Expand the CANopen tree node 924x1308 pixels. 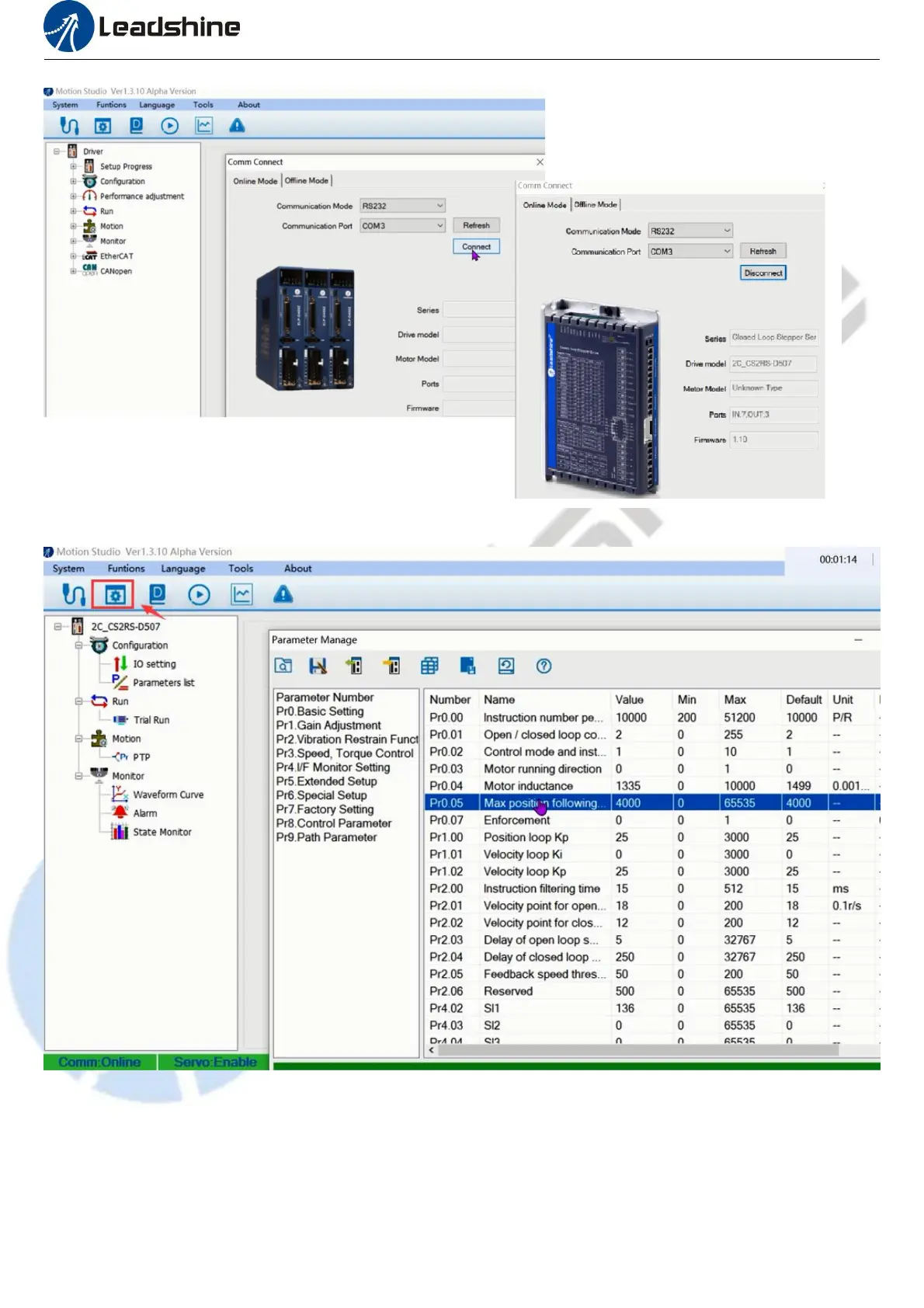point(73,271)
